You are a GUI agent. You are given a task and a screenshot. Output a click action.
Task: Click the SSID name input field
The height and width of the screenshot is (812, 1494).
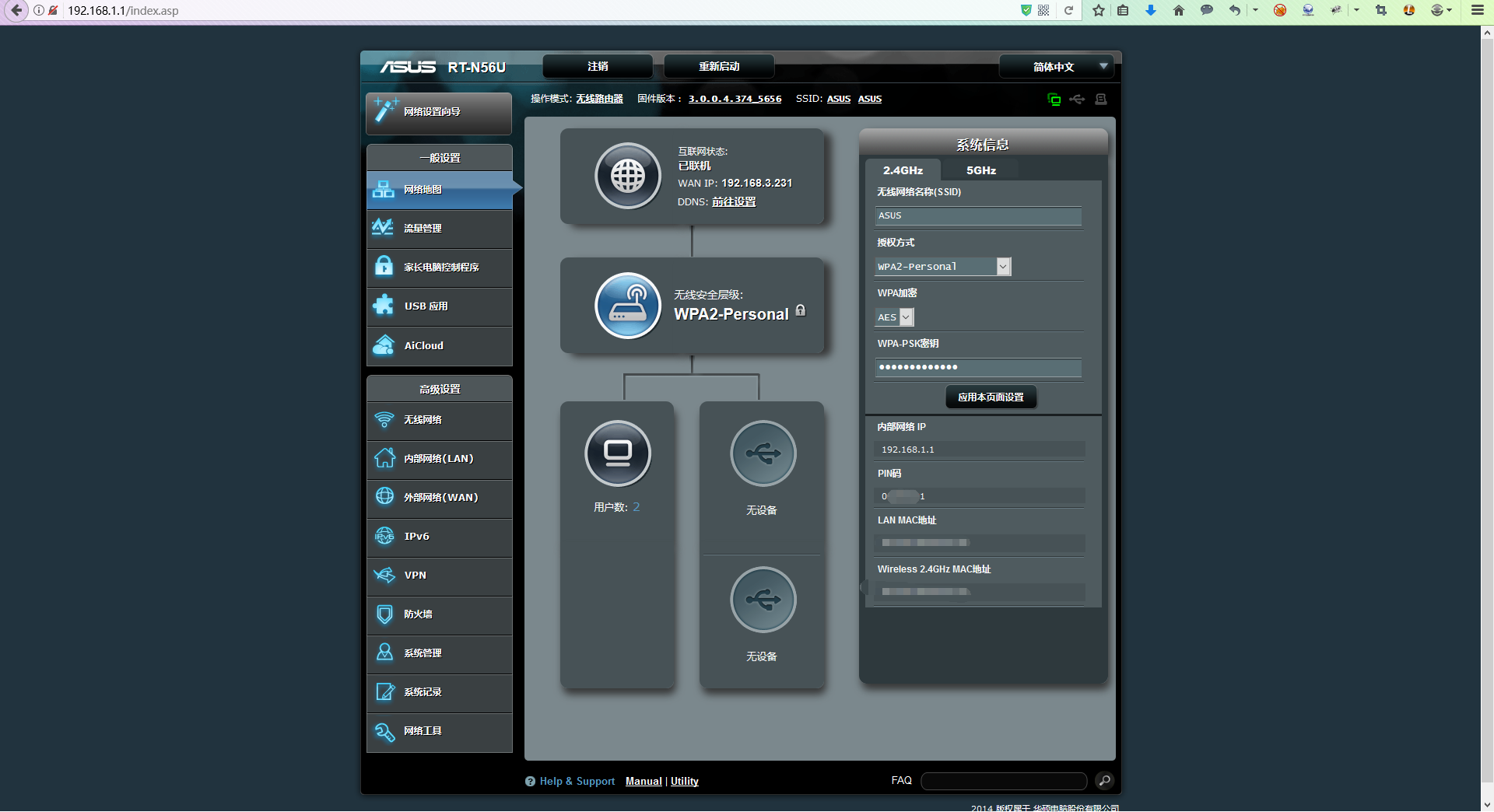coord(978,216)
